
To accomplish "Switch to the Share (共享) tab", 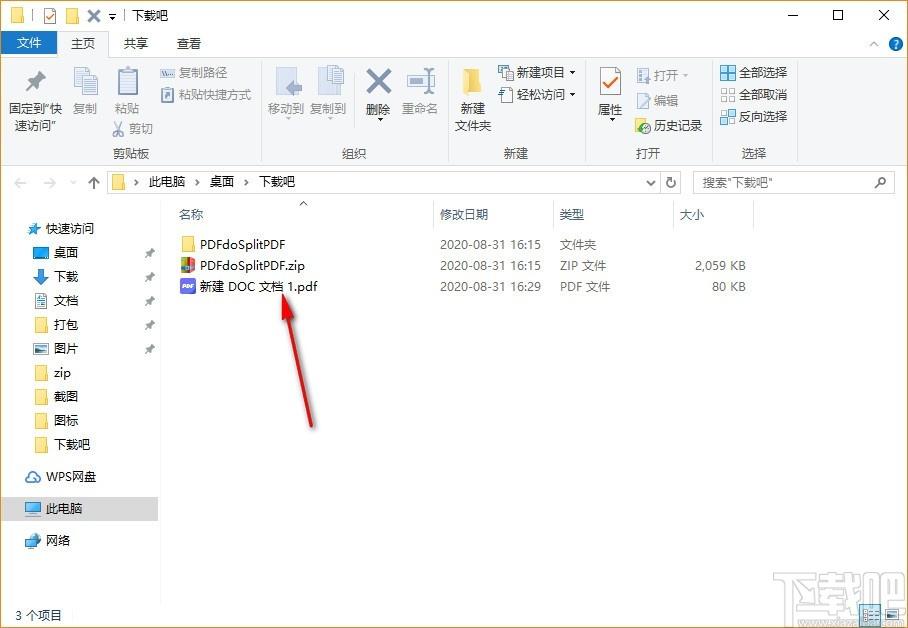I will coord(136,43).
